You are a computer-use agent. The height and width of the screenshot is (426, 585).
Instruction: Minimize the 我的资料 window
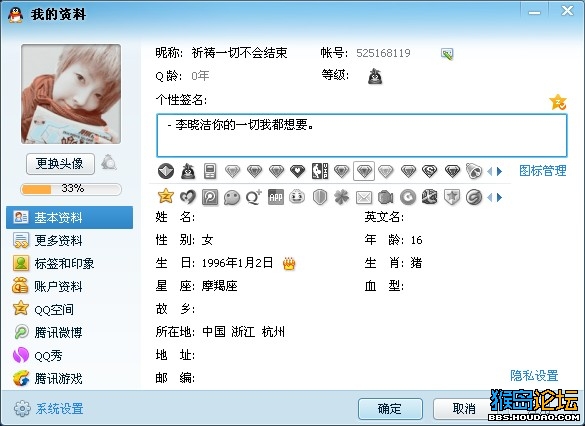[x=534, y=12]
